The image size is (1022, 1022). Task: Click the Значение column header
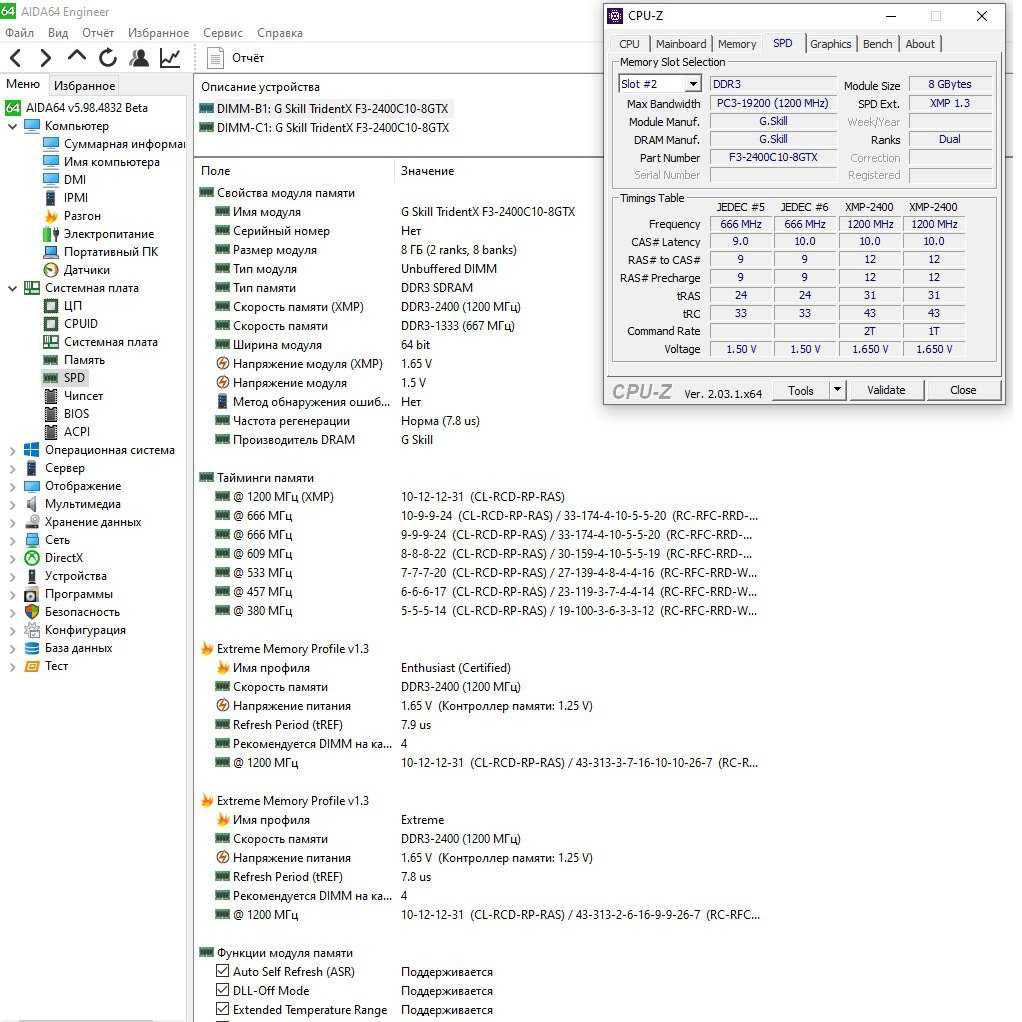427,171
